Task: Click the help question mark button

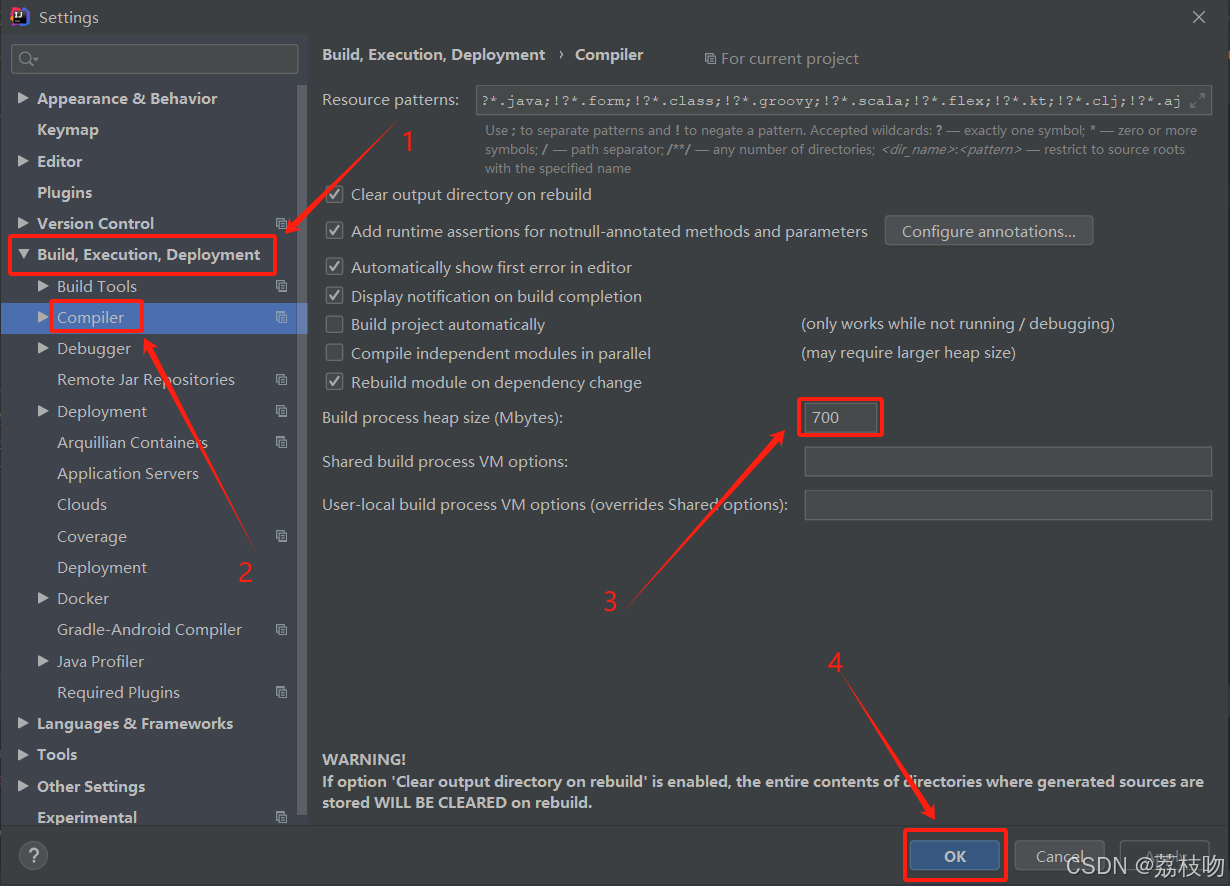Action: coord(33,855)
